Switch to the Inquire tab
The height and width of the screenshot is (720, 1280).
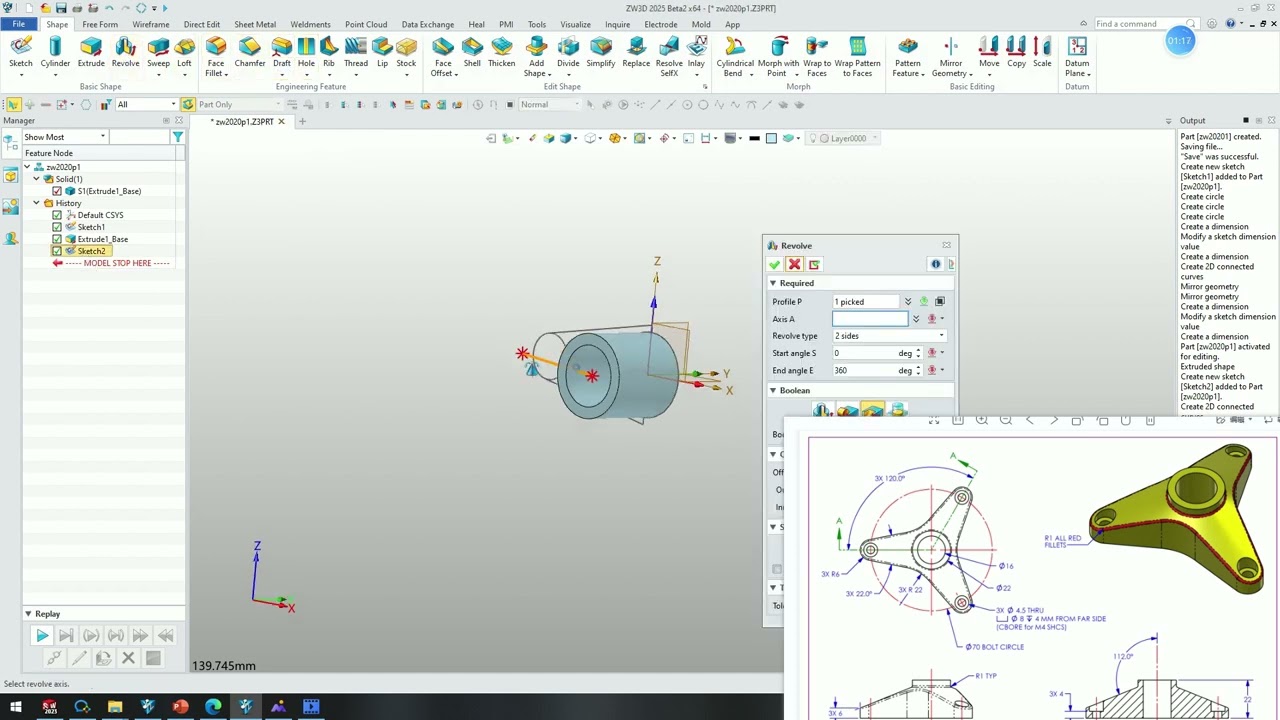[x=617, y=24]
